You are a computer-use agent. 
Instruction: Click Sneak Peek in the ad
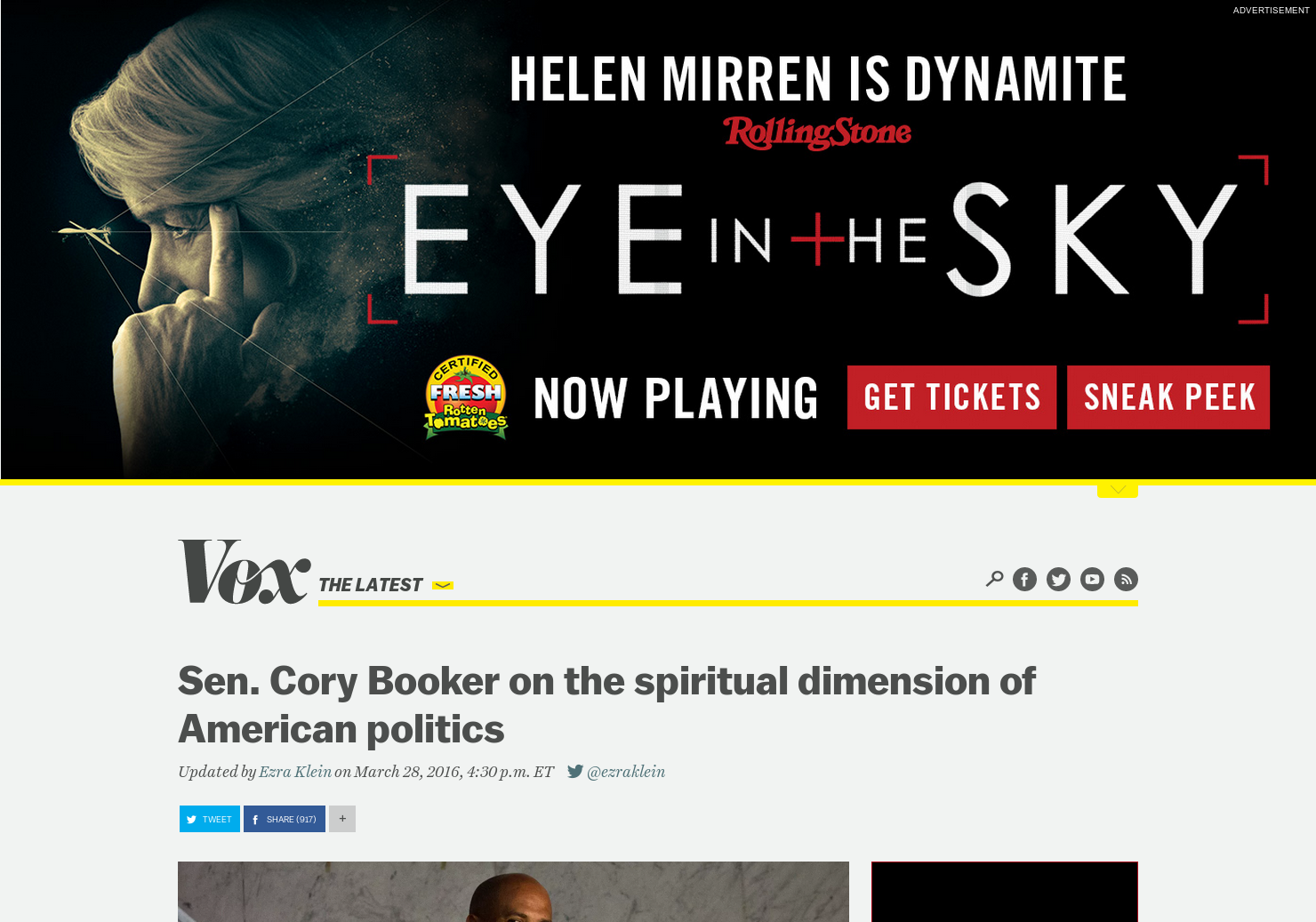[x=1168, y=397]
